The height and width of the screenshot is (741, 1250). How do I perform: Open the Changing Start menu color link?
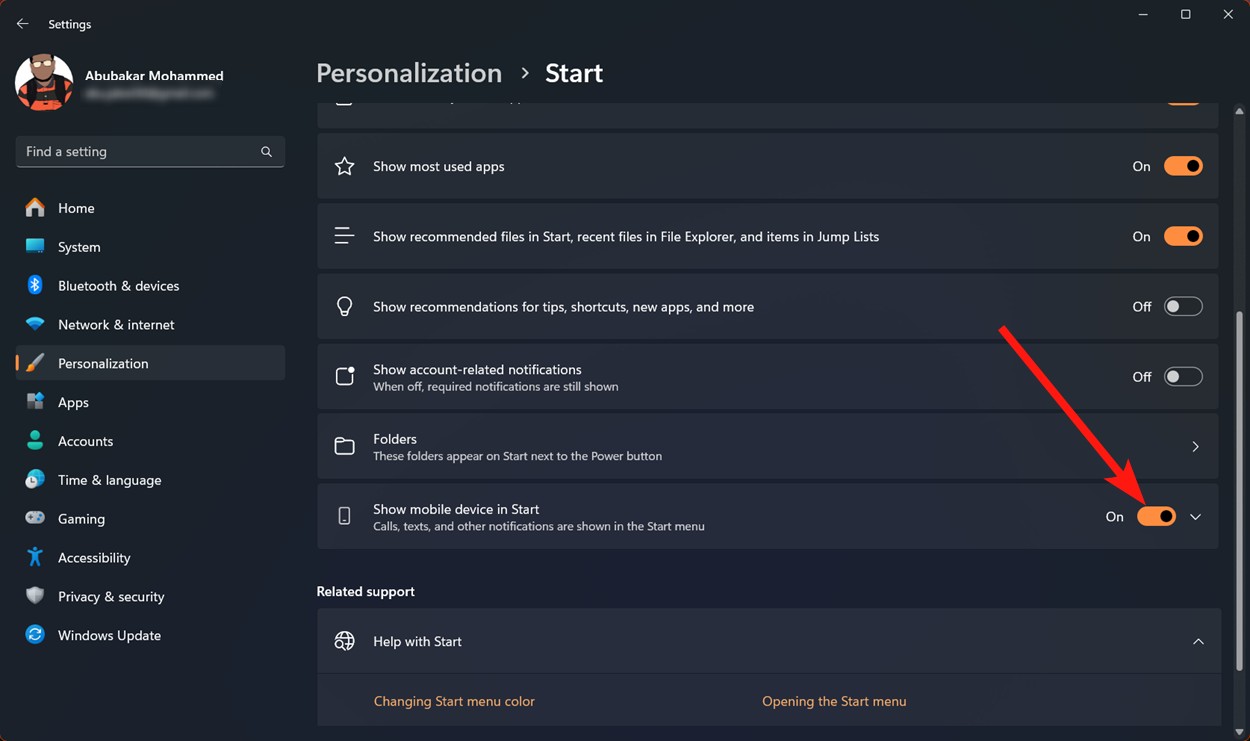click(x=454, y=701)
